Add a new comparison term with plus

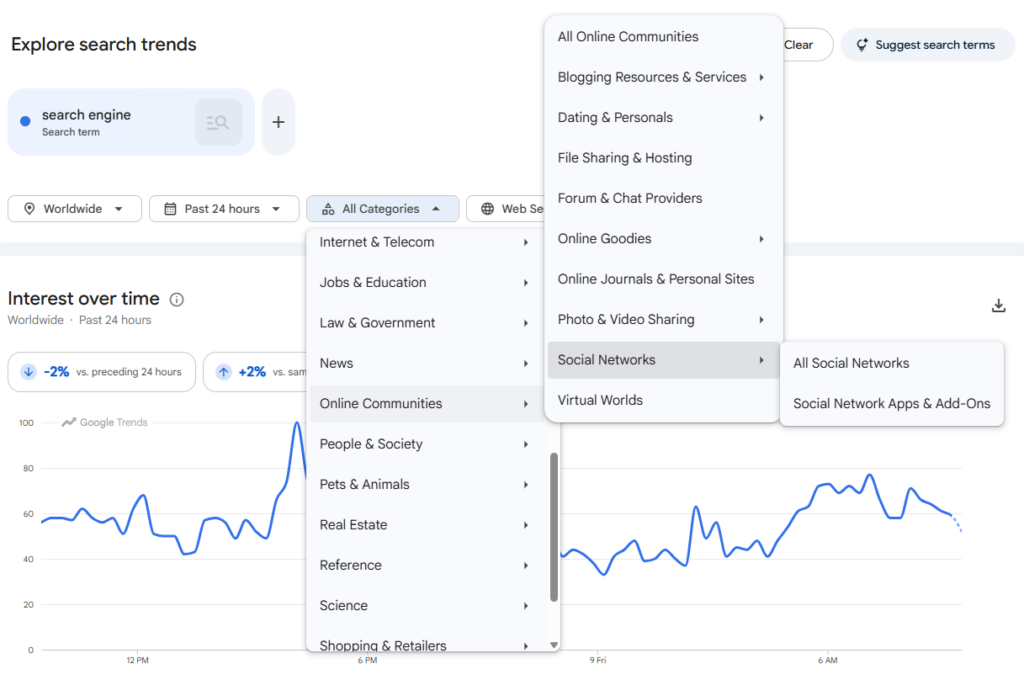coord(278,122)
